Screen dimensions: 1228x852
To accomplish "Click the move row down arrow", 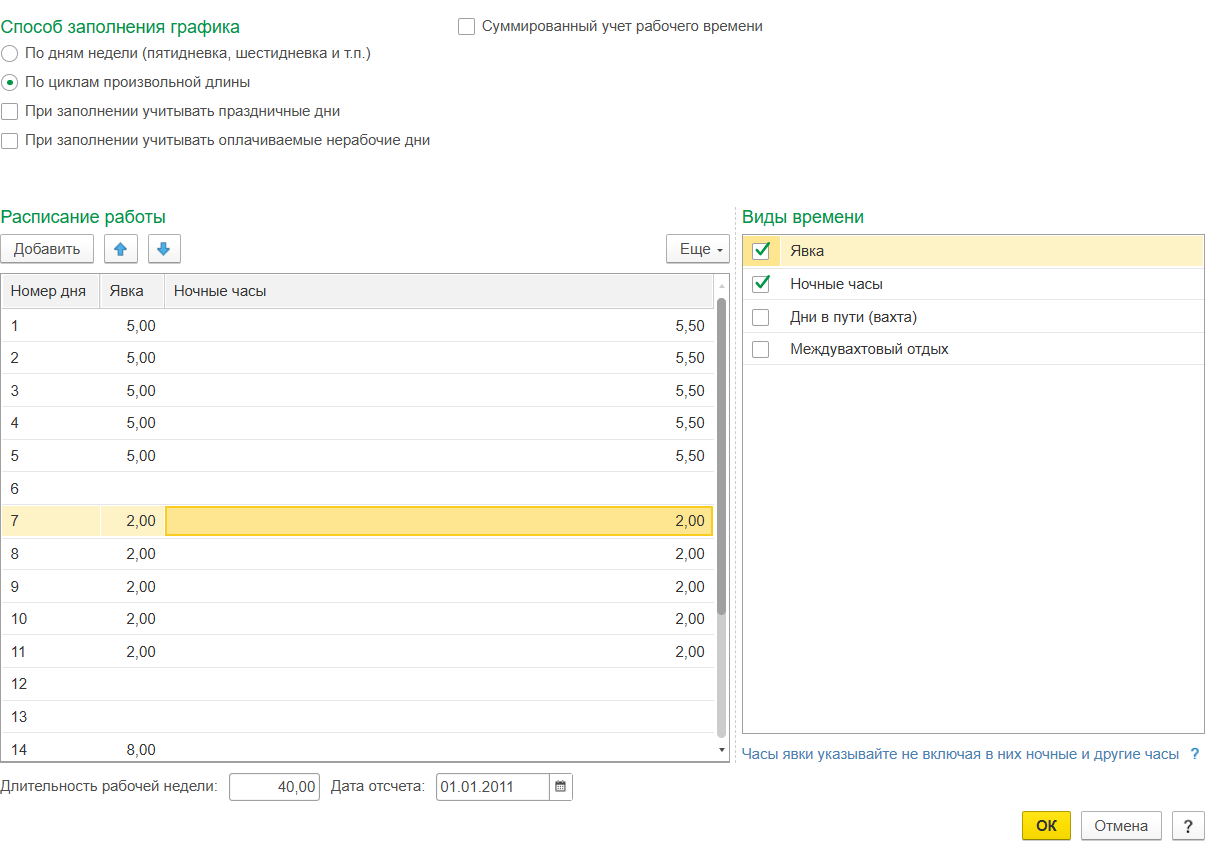I will 164,249.
